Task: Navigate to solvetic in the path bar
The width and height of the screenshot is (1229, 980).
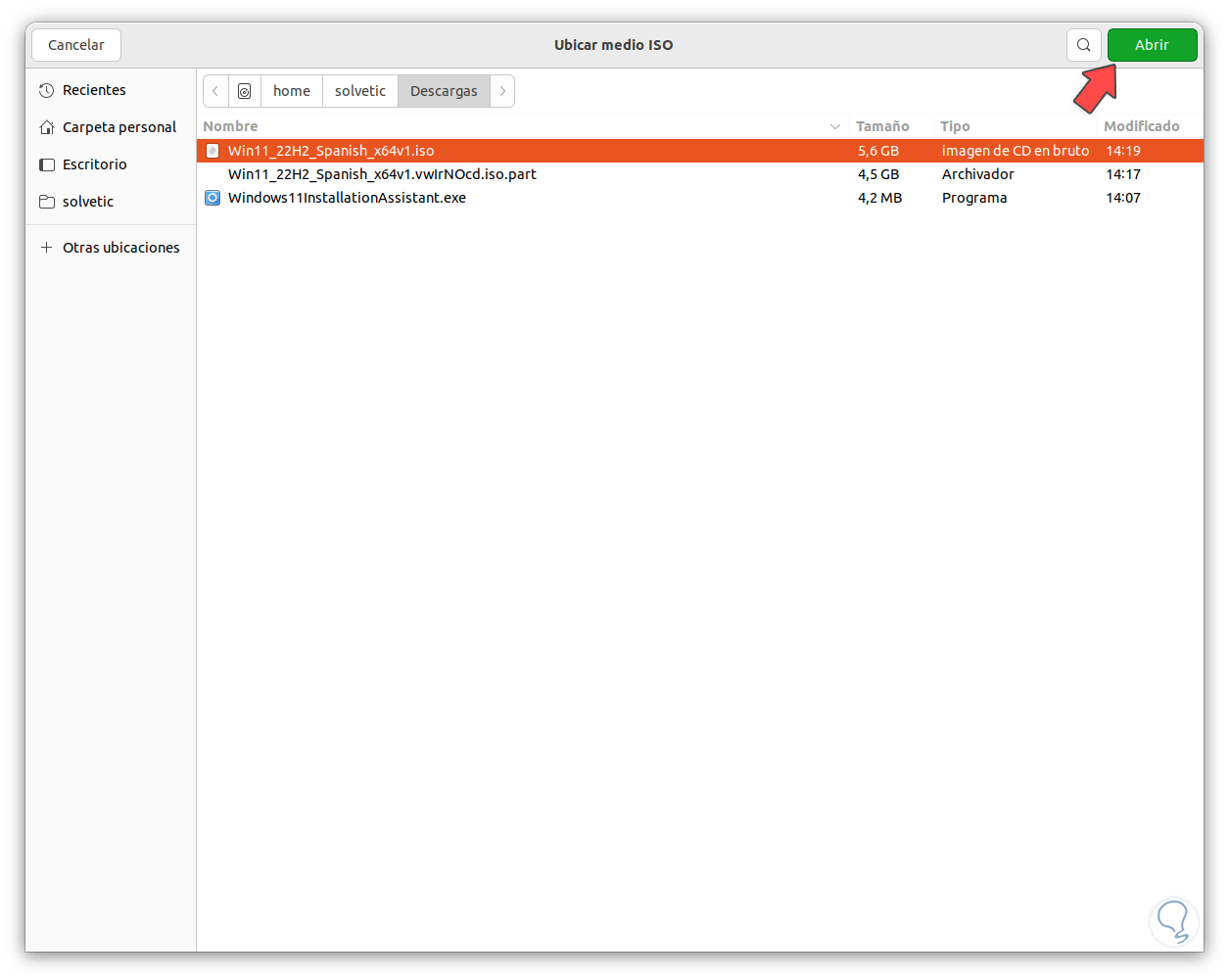Action: click(360, 91)
